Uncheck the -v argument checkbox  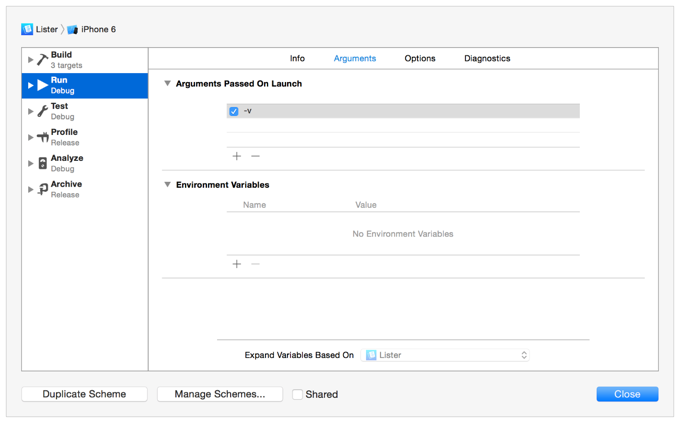coord(234,111)
